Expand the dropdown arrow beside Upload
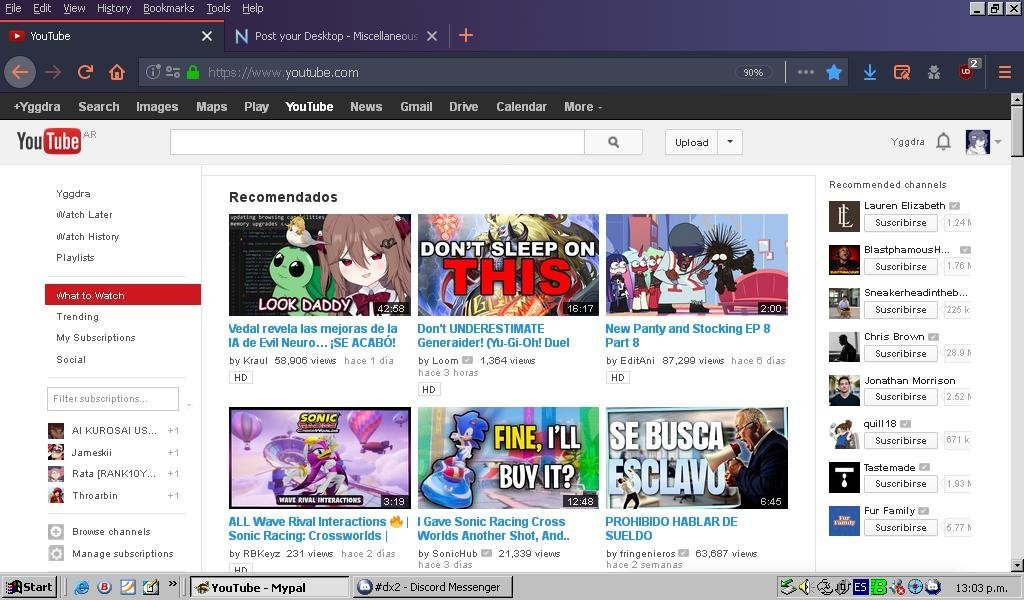 (730, 142)
